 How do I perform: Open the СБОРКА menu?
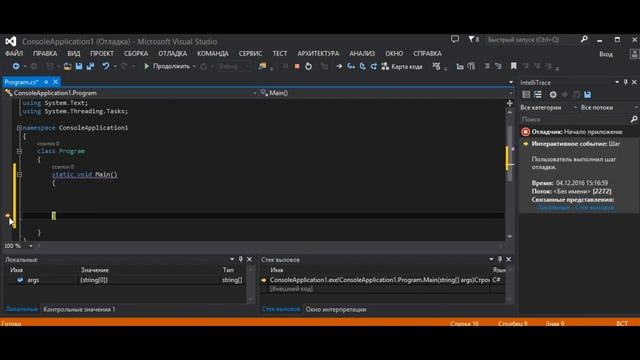[136, 53]
